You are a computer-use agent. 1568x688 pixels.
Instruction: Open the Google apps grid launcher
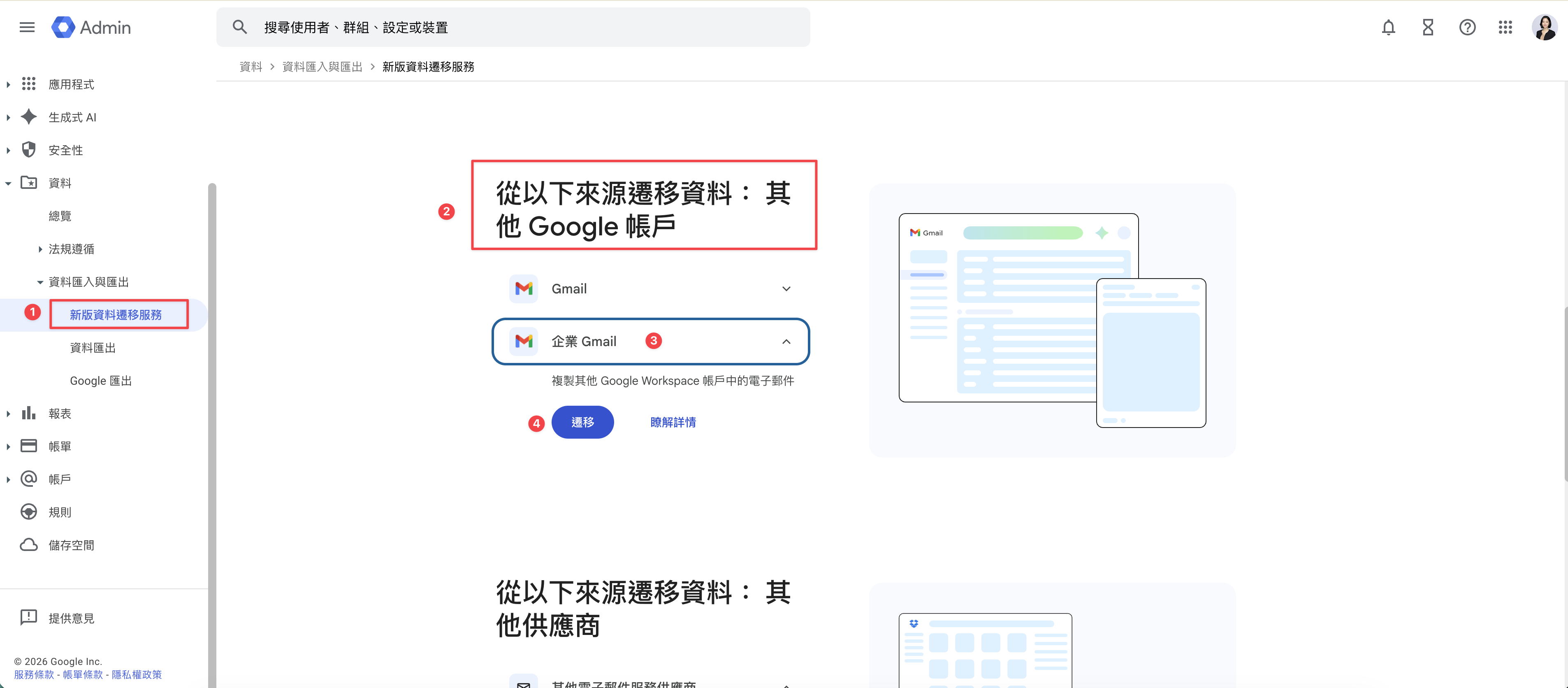click(1505, 28)
